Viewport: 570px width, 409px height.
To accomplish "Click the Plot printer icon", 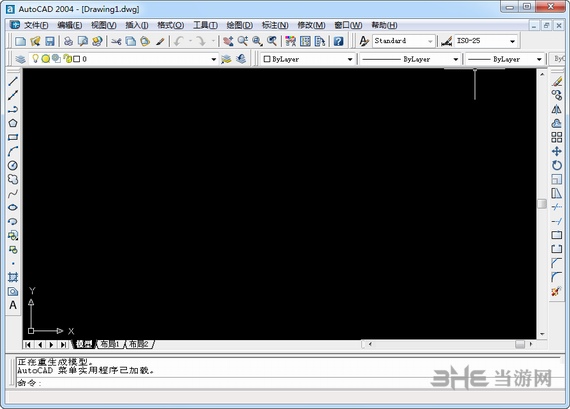I will (68, 41).
